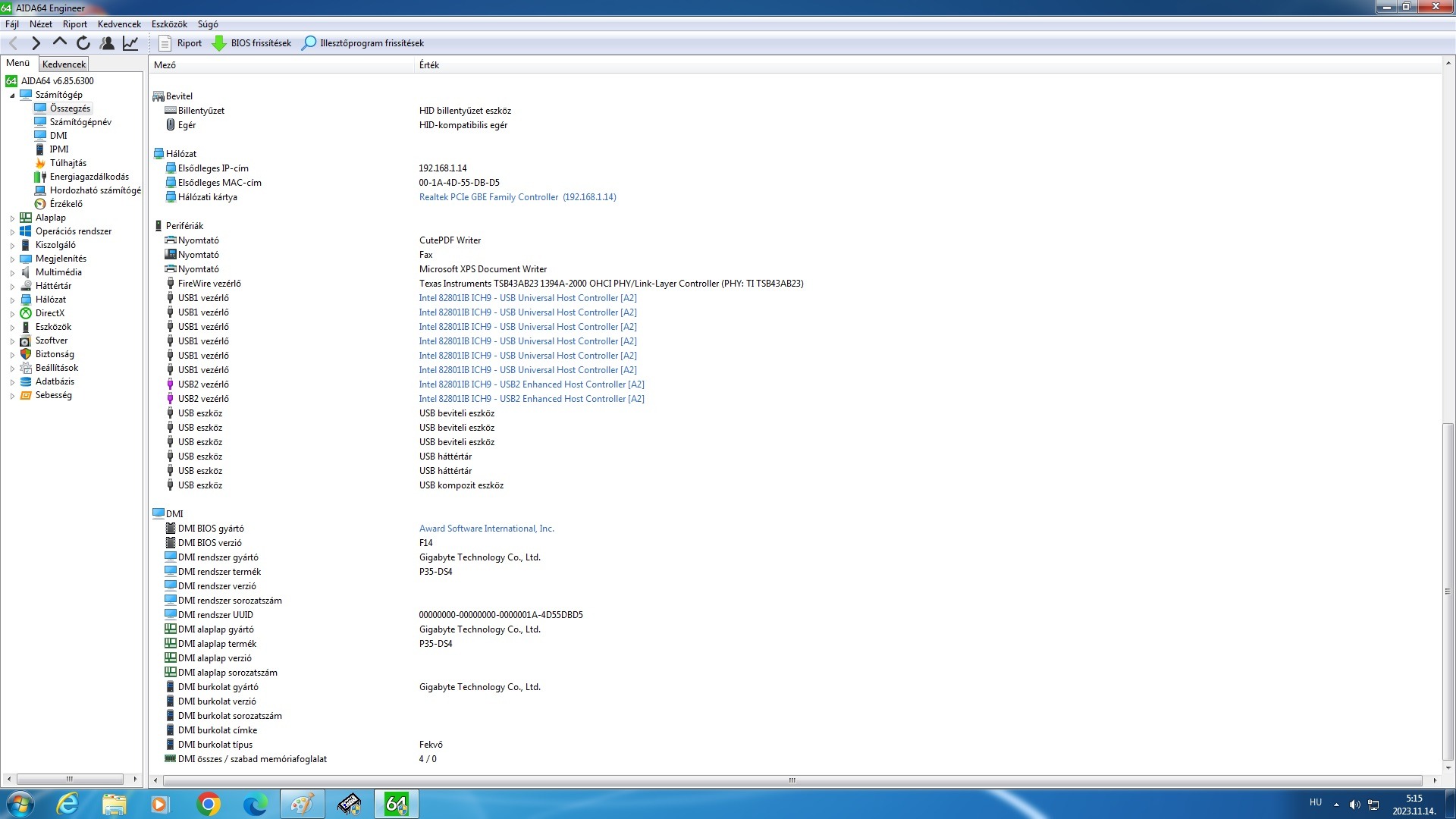Viewport: 1456px width, 819px height.
Task: Open the Eszközök menu
Action: 168,24
